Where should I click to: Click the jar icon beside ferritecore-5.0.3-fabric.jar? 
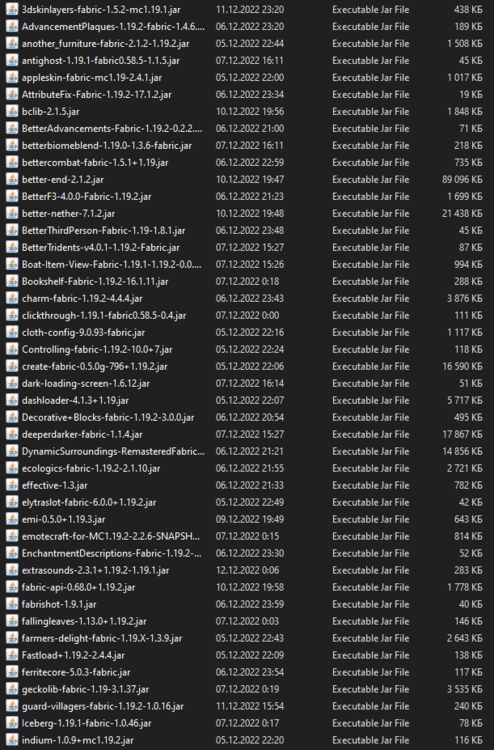[12, 672]
